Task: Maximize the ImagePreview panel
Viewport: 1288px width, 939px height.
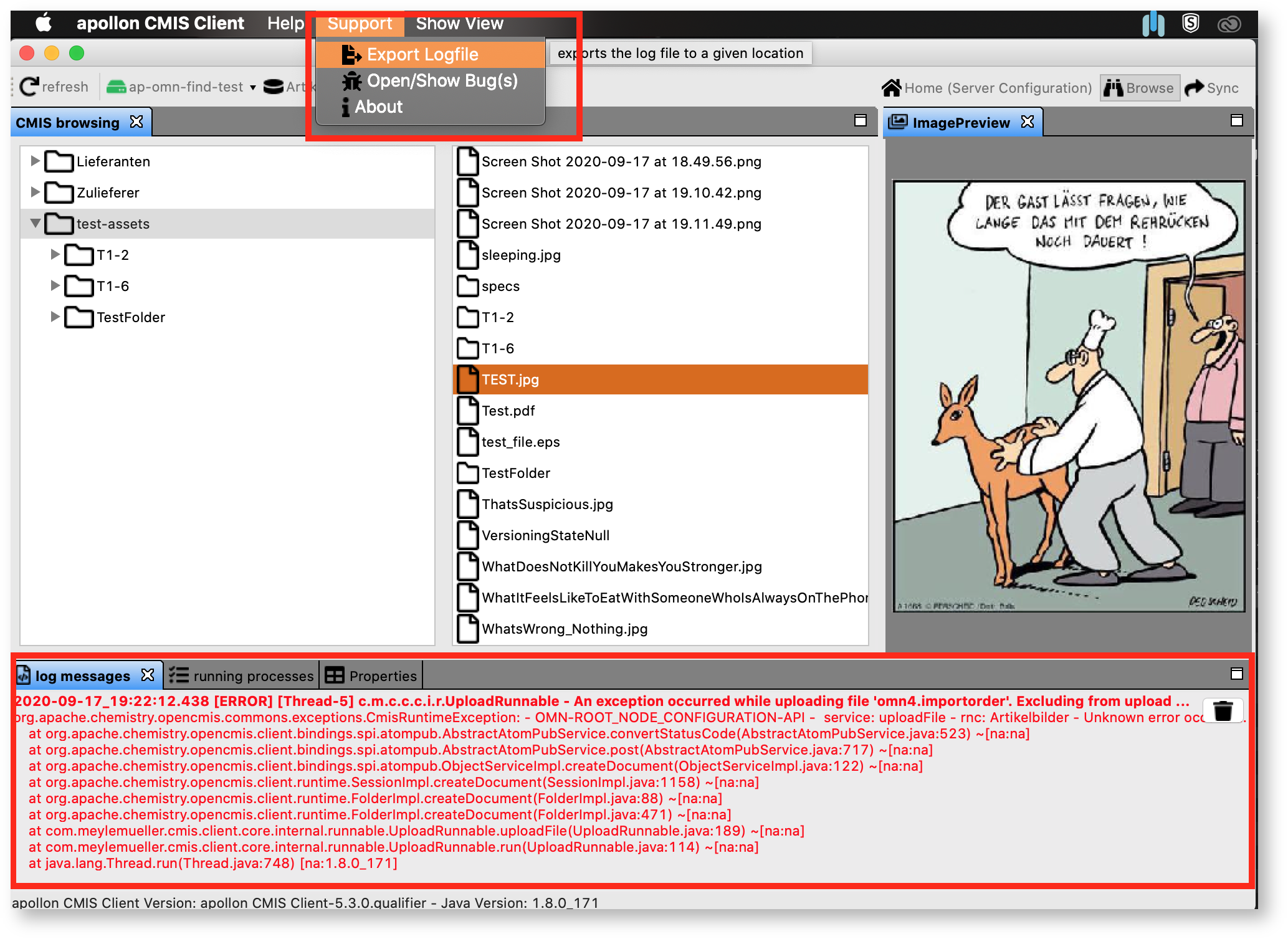Action: coord(1236,121)
